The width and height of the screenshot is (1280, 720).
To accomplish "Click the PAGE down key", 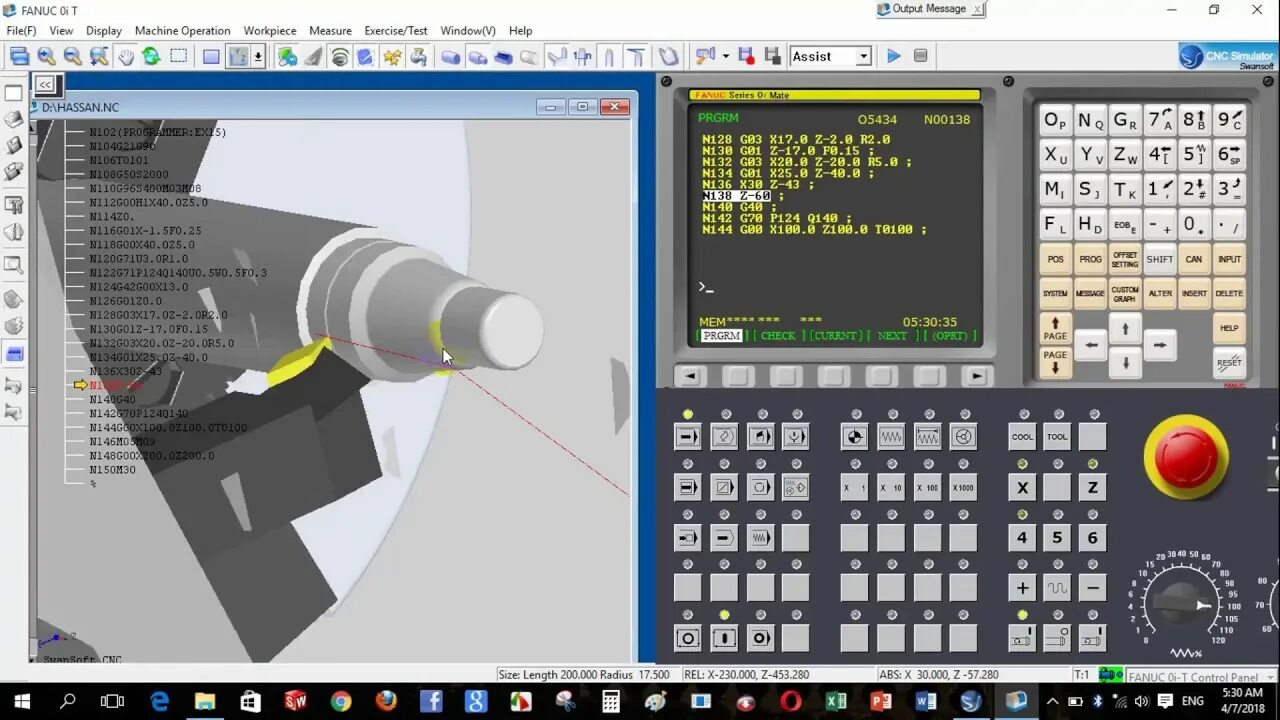I will 1055,362.
